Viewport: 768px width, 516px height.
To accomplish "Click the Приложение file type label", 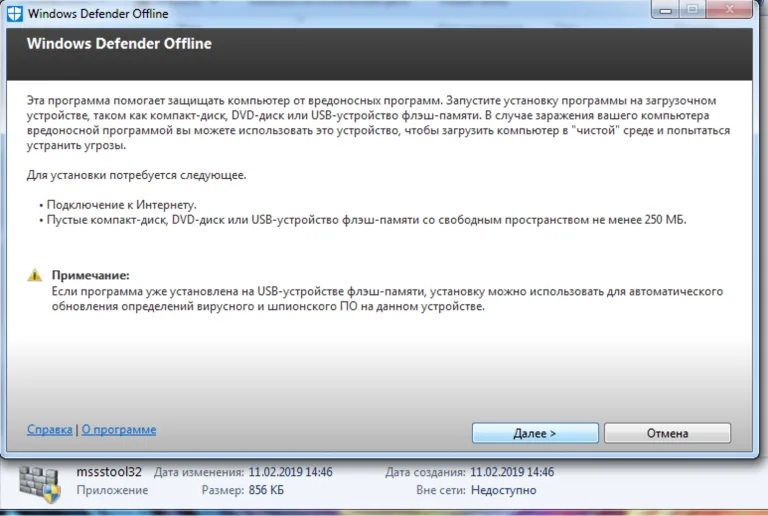I will click(x=112, y=490).
